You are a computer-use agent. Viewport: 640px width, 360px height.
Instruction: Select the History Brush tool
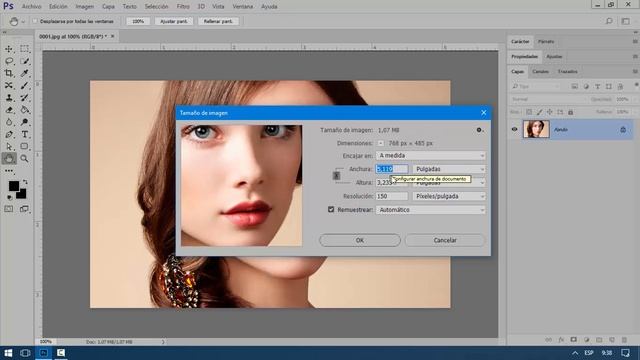[x=24, y=98]
